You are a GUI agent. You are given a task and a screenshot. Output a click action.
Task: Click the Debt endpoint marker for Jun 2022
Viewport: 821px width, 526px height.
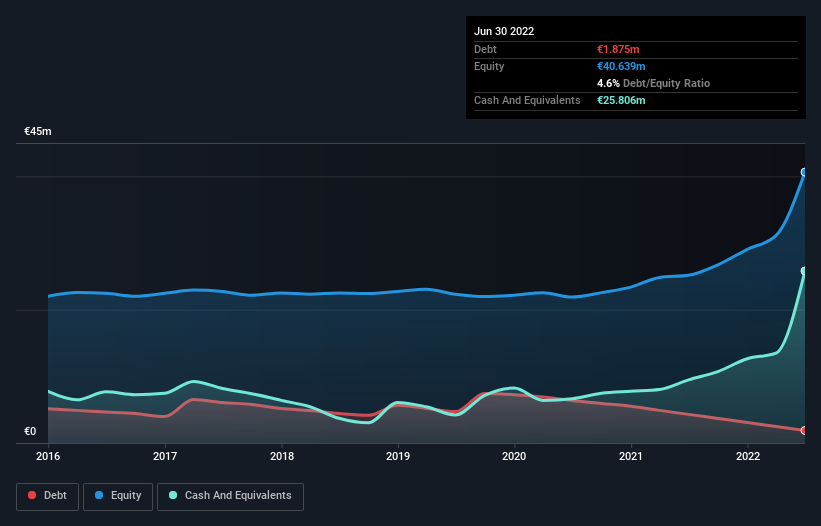804,430
